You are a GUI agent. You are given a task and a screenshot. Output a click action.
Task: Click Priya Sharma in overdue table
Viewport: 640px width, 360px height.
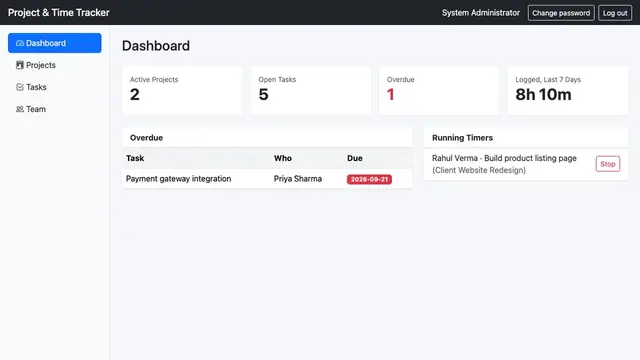coord(298,179)
